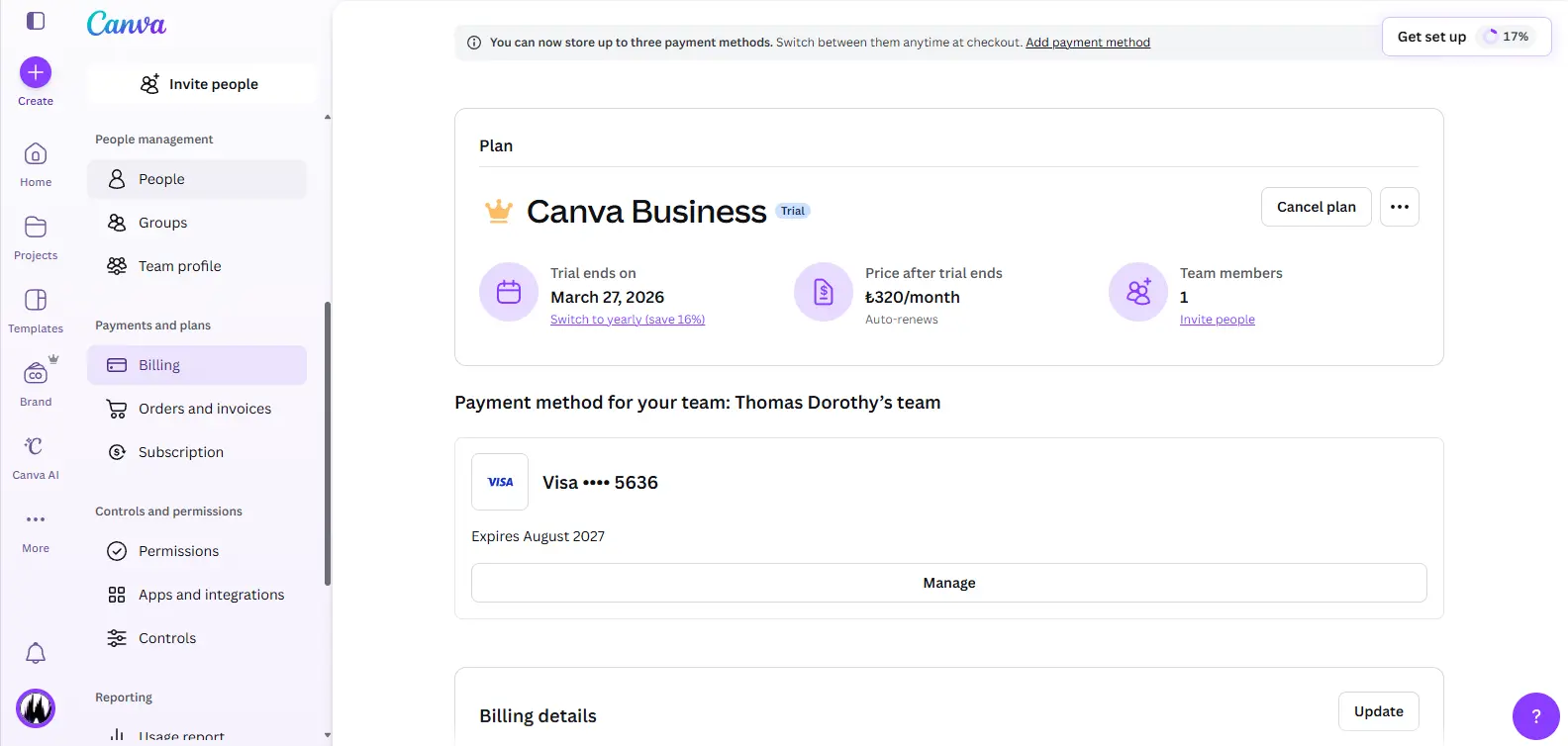The image size is (1568, 746).
Task: Click the Manage payment method button
Action: (949, 583)
